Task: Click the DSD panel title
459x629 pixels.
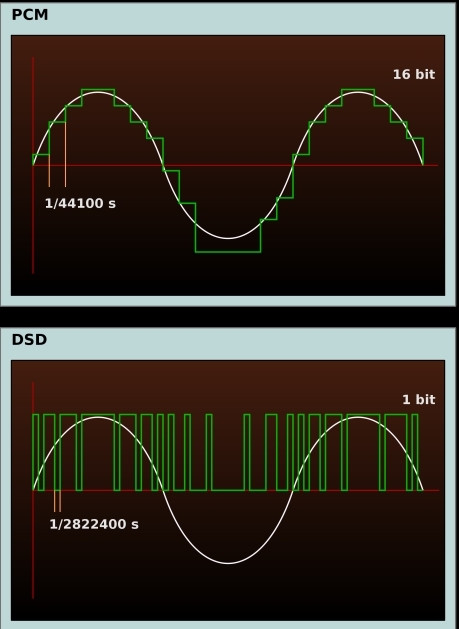Action: point(29,340)
